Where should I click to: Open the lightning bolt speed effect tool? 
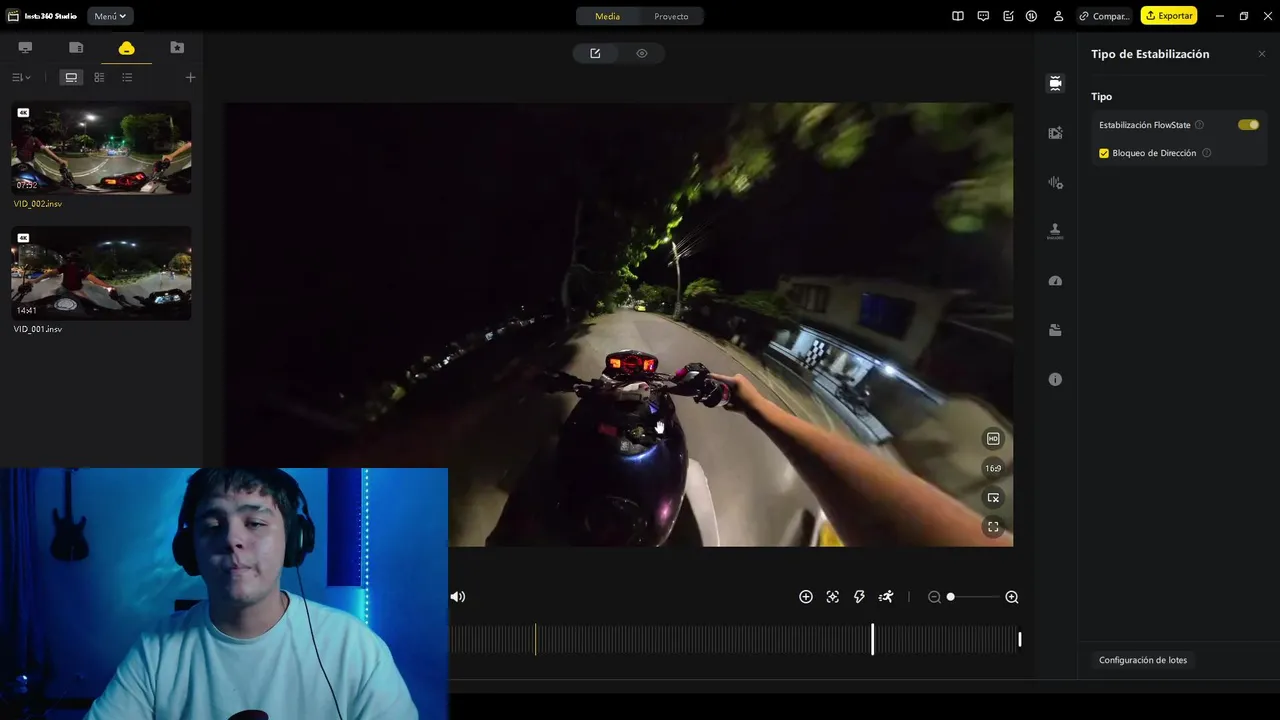pos(859,597)
